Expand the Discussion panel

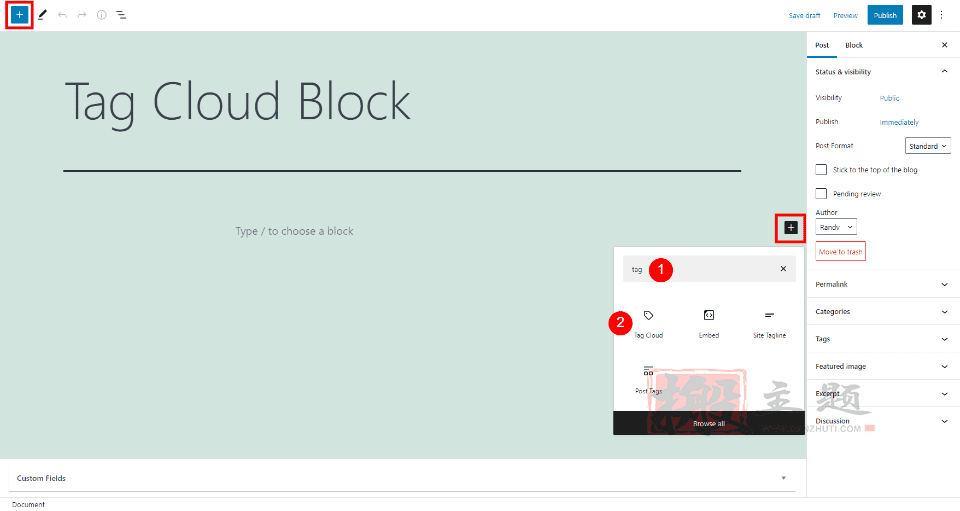(884, 420)
